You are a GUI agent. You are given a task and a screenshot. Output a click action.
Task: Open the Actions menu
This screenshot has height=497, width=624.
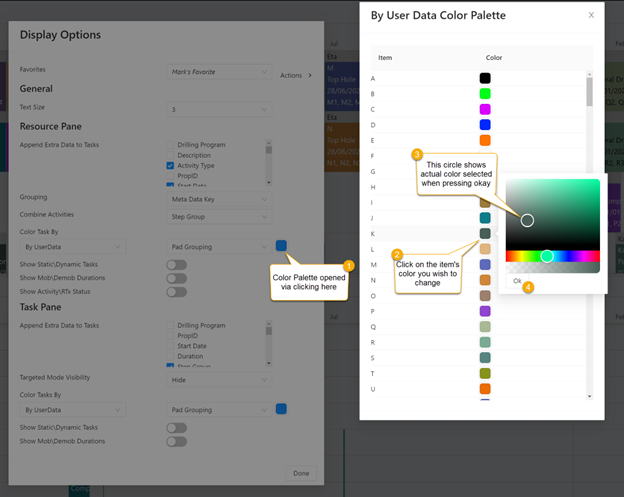[296, 75]
